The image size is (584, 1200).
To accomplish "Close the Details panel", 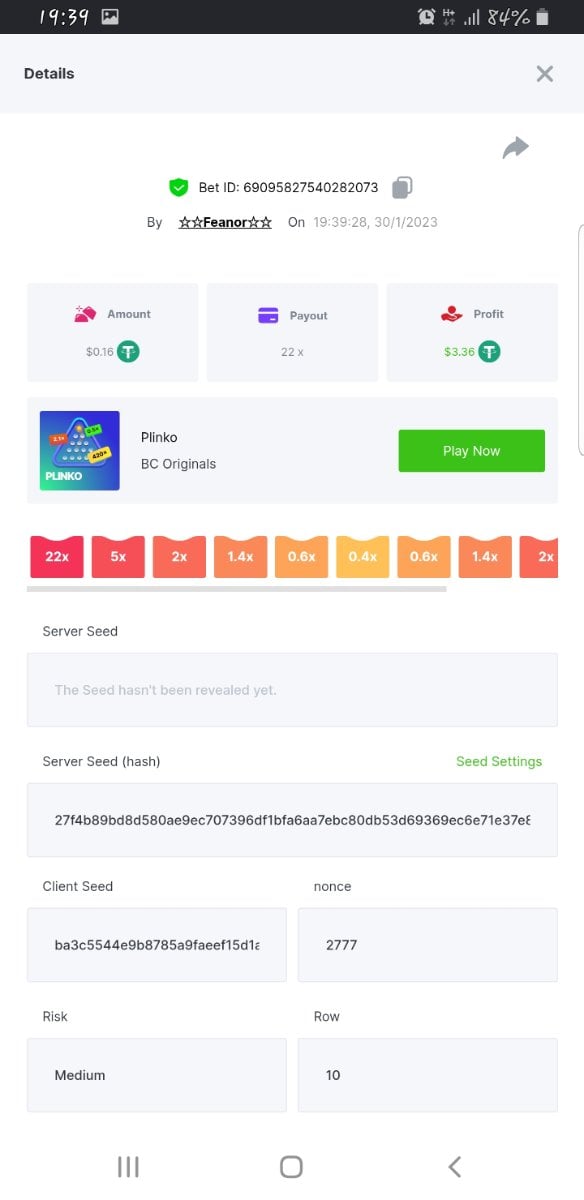I will 544,73.
